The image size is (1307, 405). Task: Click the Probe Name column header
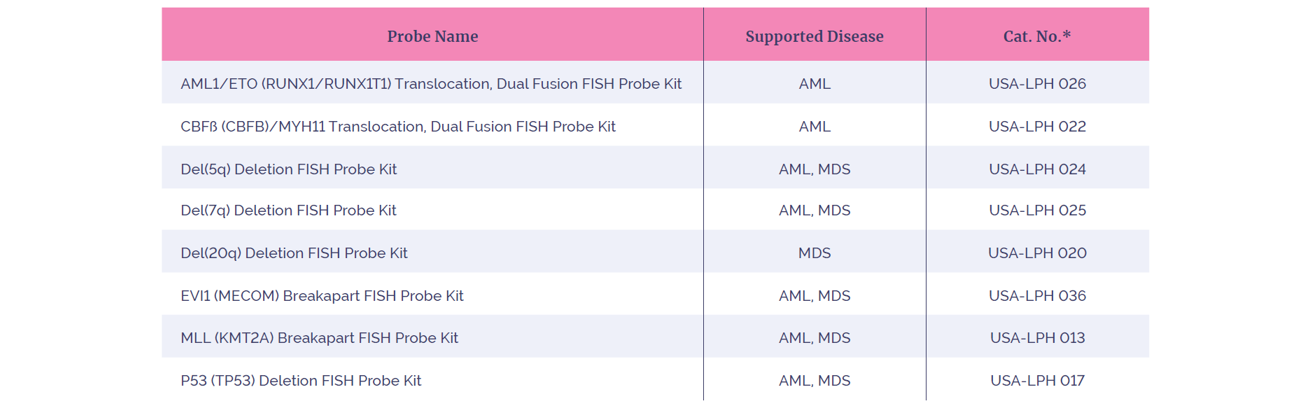click(432, 36)
